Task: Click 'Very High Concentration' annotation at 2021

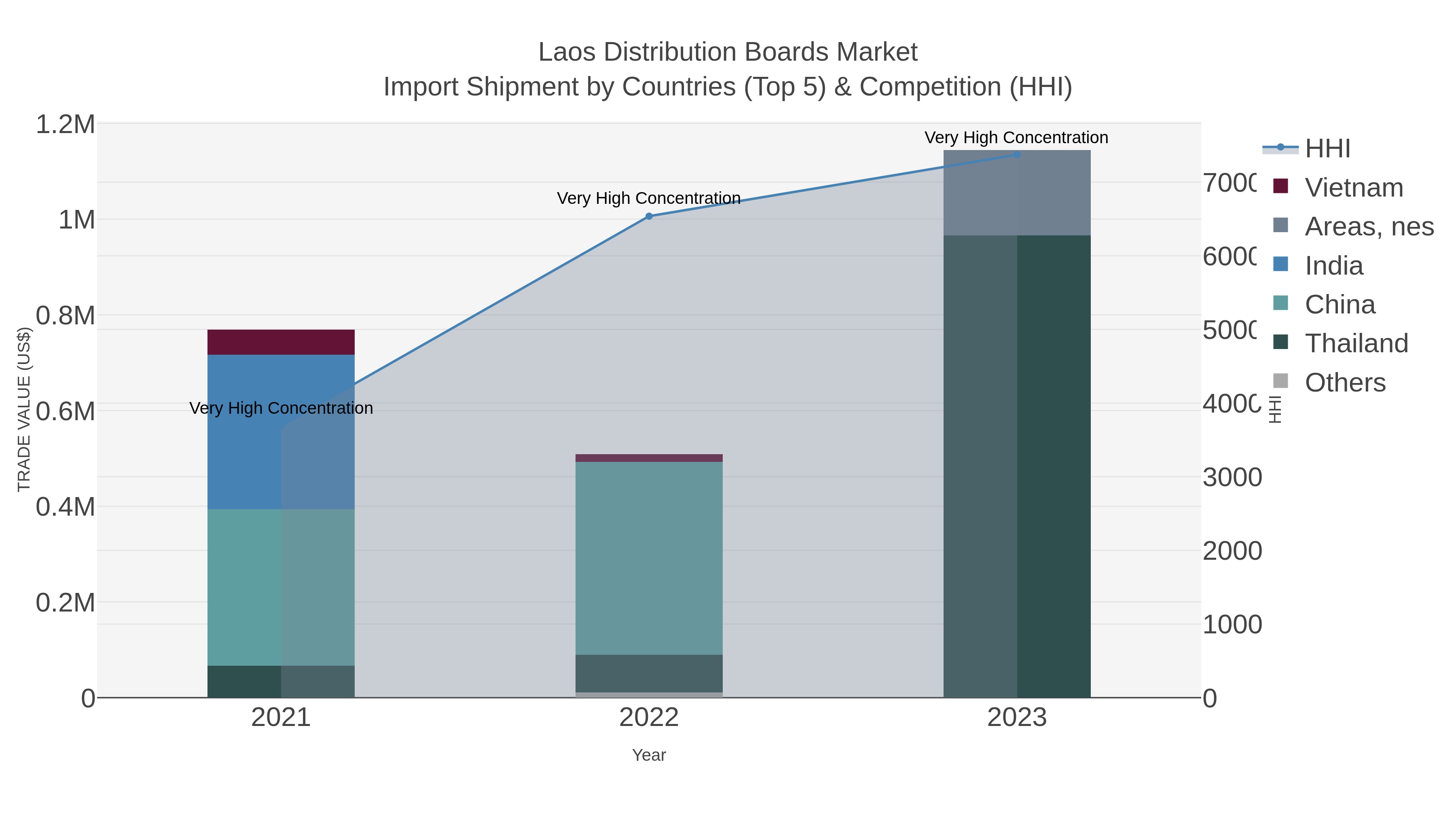Action: coord(281,408)
